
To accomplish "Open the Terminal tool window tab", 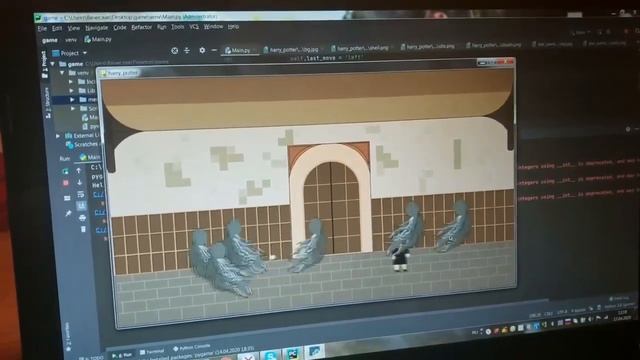I will click(x=152, y=351).
